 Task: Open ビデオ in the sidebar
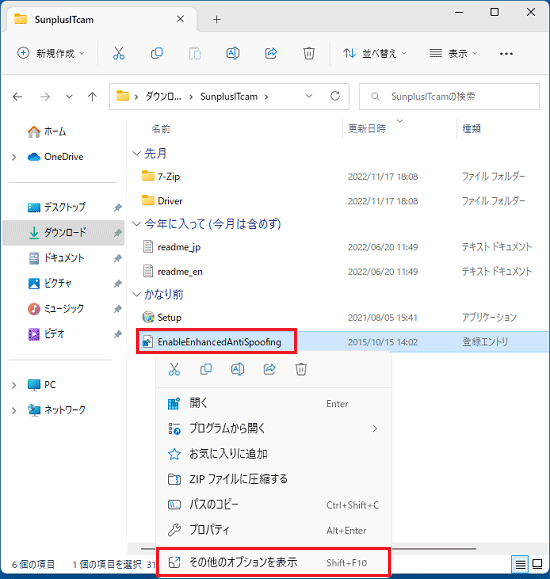tap(46, 334)
